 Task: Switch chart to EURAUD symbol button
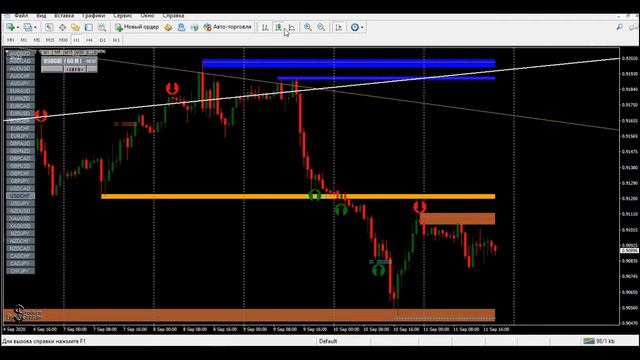20,91
